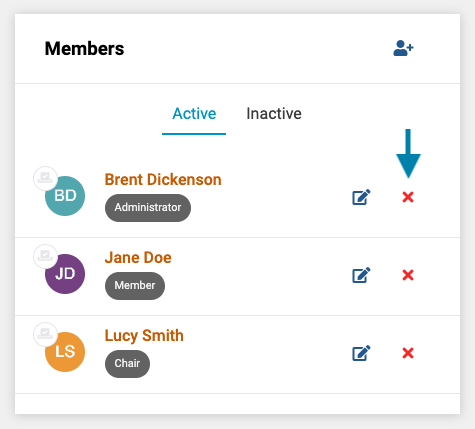Screen dimensions: 475x429
Task: Edit Lucy Smith's membership
Action: 361,353
